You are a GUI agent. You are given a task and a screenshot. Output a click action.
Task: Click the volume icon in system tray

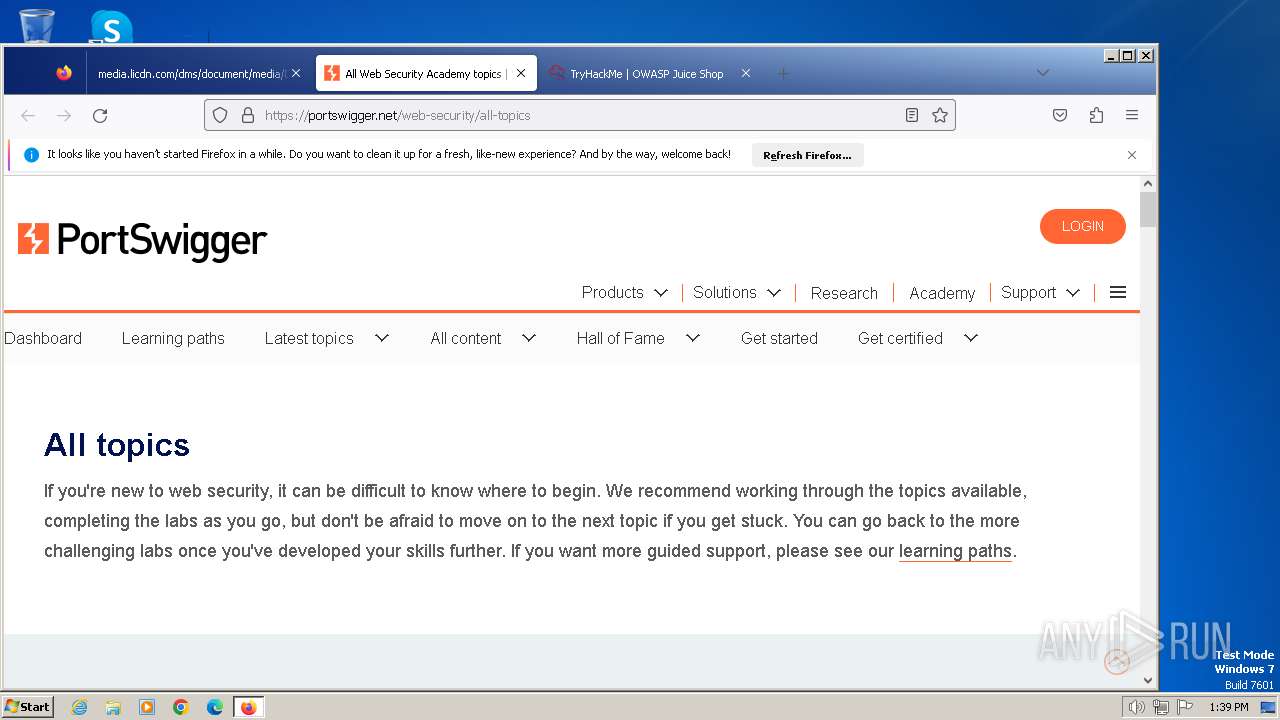click(x=1136, y=707)
